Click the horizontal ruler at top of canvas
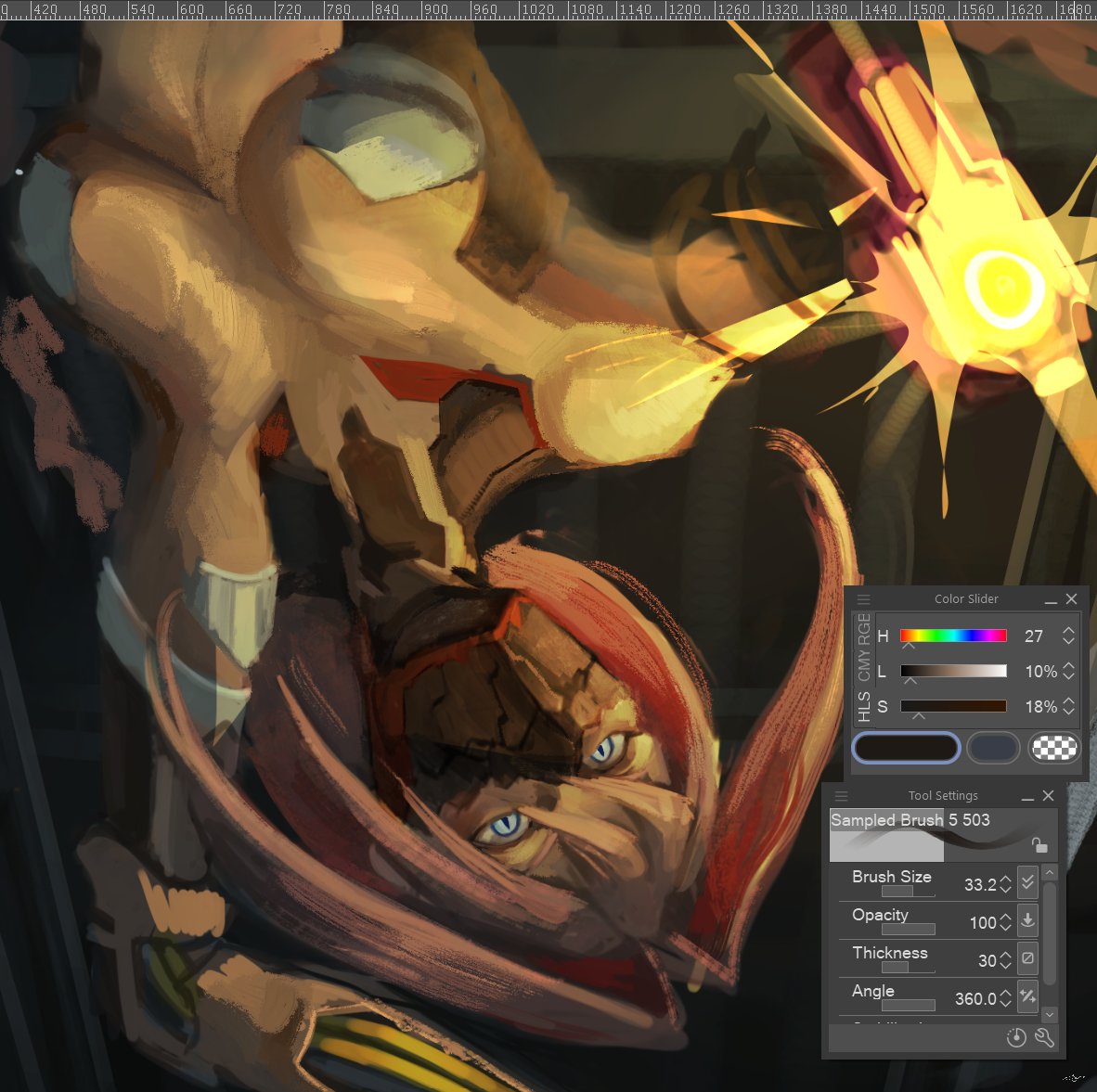 pyautogui.click(x=548, y=10)
